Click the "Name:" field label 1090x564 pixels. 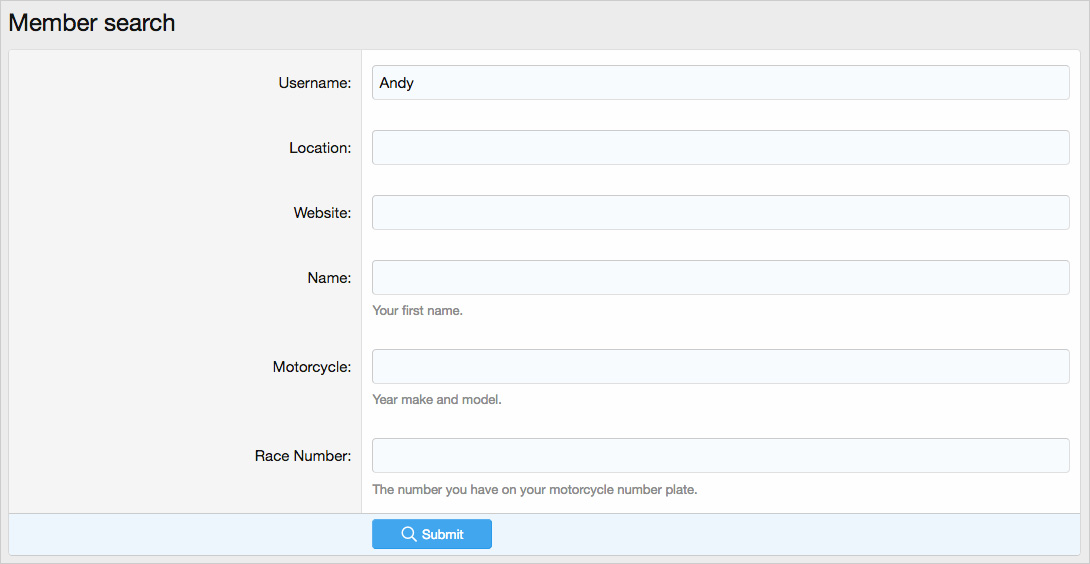[329, 278]
